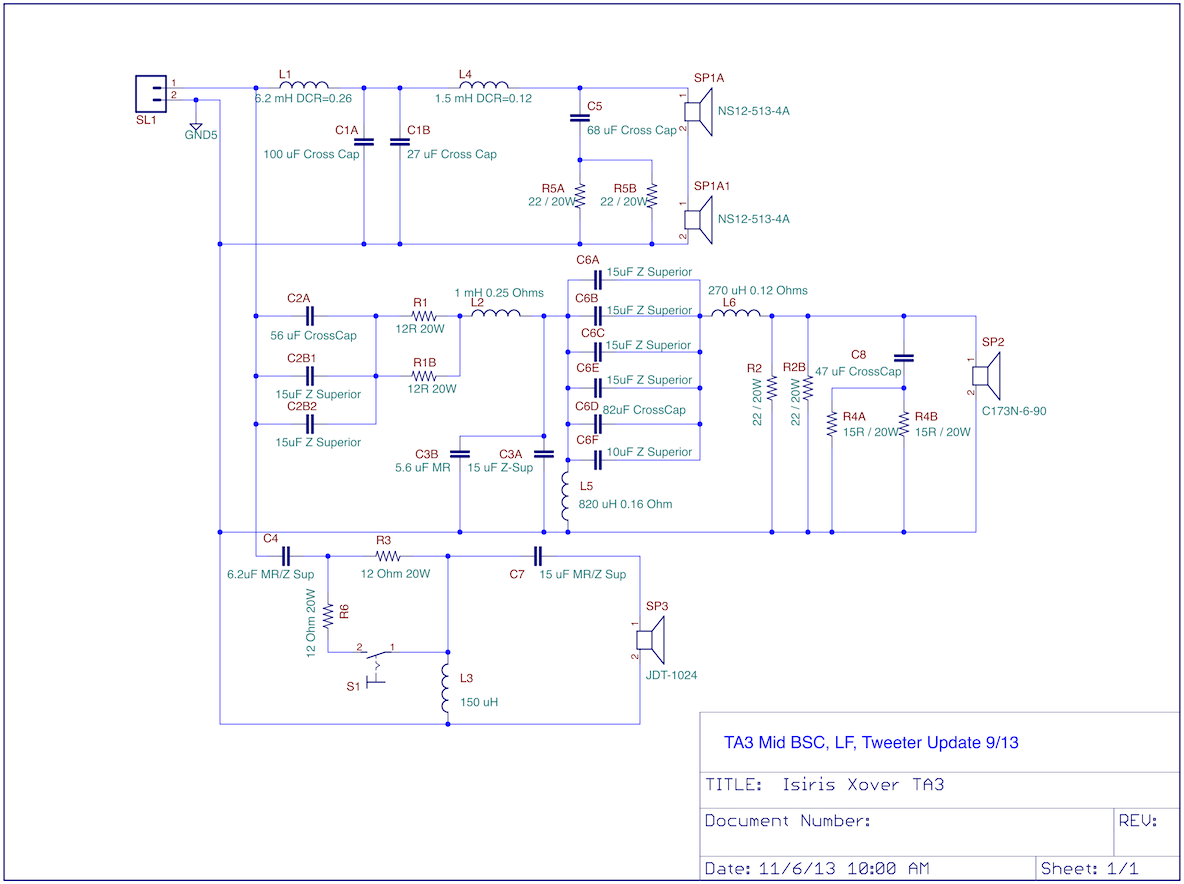Click the '150 uH' value label
The width and height of the screenshot is (1184, 884).
tap(479, 702)
